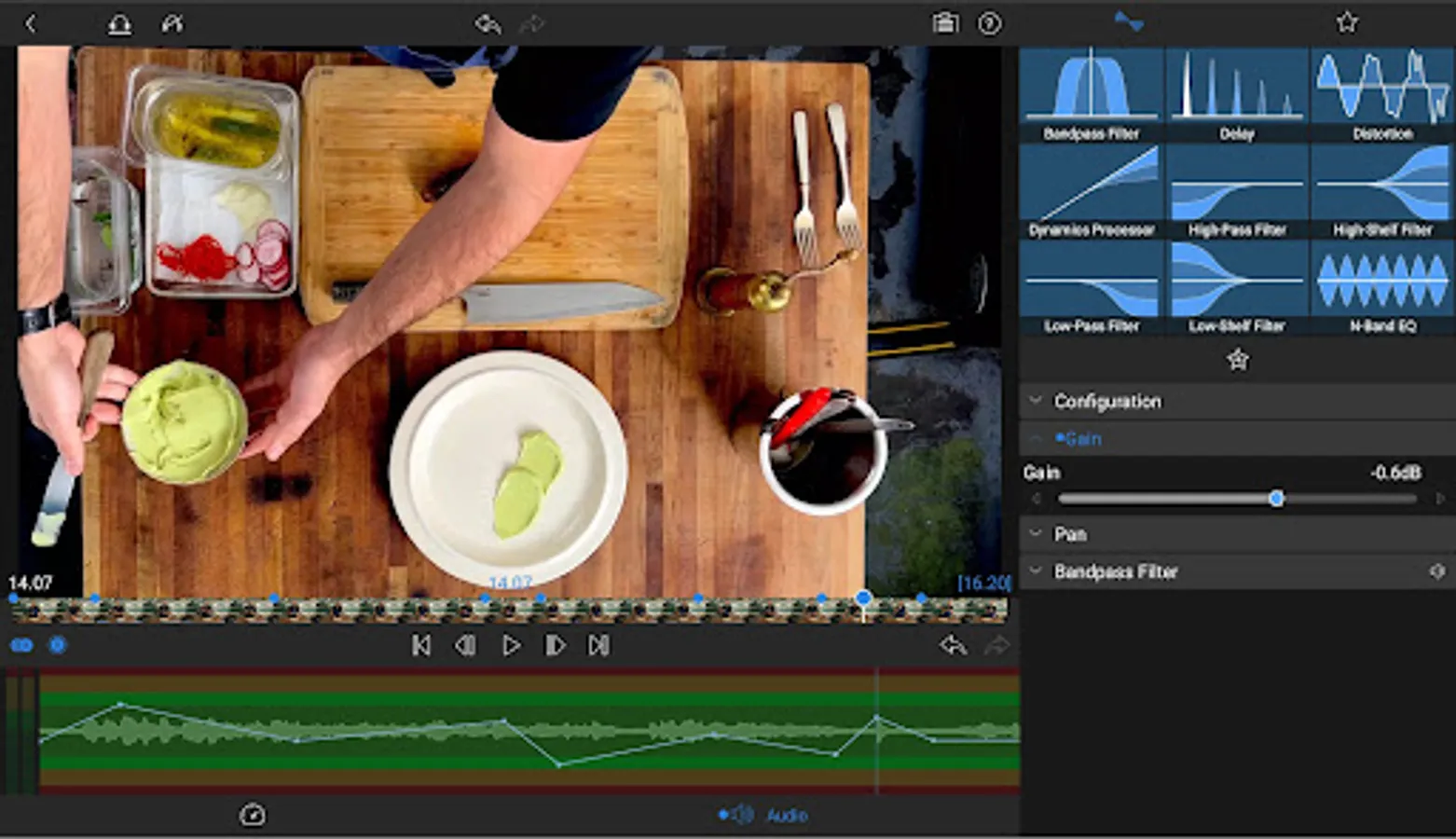
Task: Decrease gain with left arrow
Action: click(1036, 499)
